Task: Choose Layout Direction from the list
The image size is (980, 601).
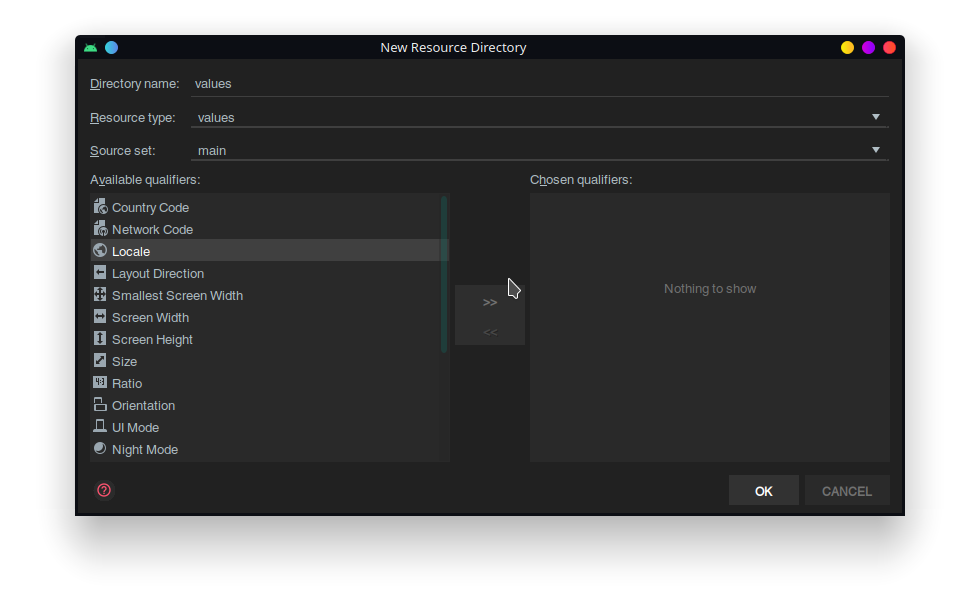Action: pyautogui.click(x=158, y=274)
